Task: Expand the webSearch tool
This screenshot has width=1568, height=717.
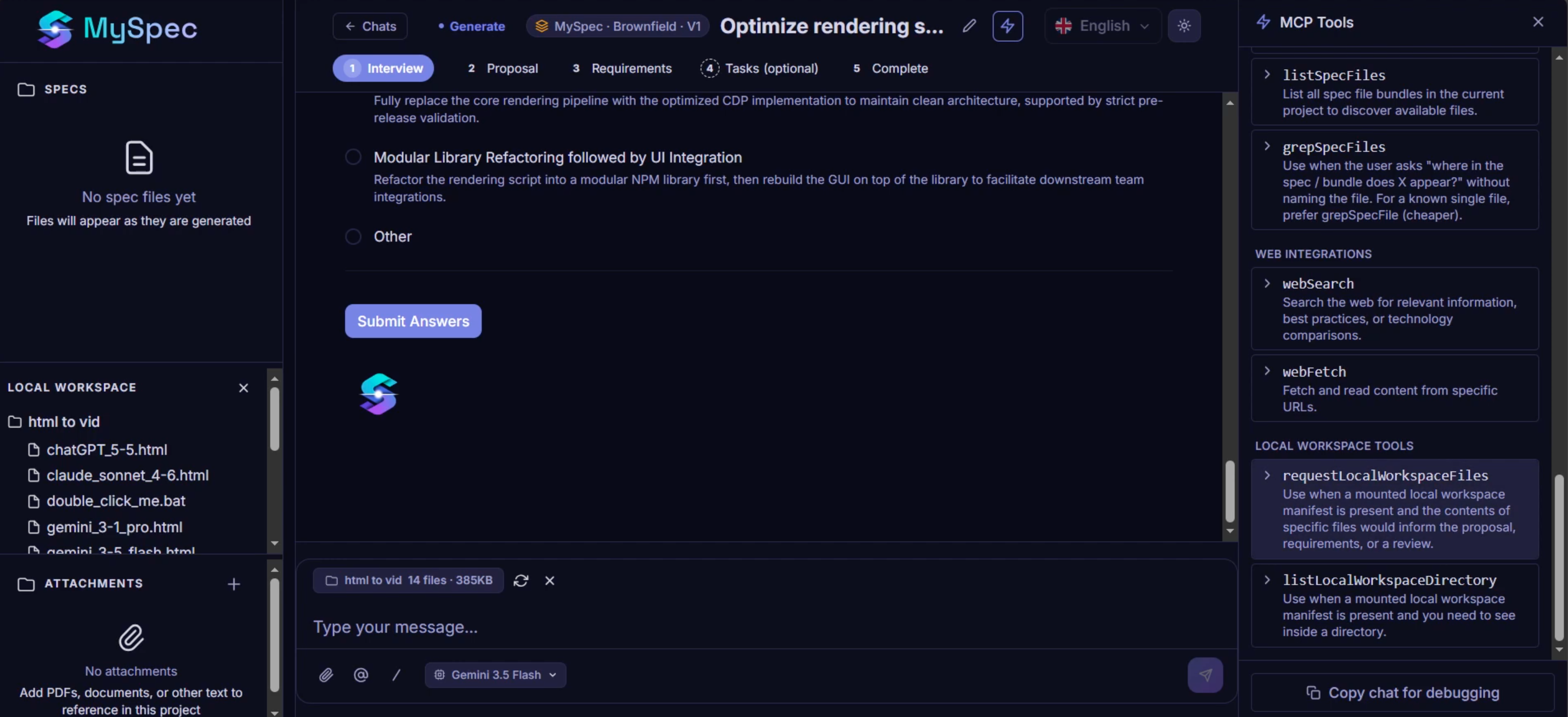Action: tap(1267, 283)
